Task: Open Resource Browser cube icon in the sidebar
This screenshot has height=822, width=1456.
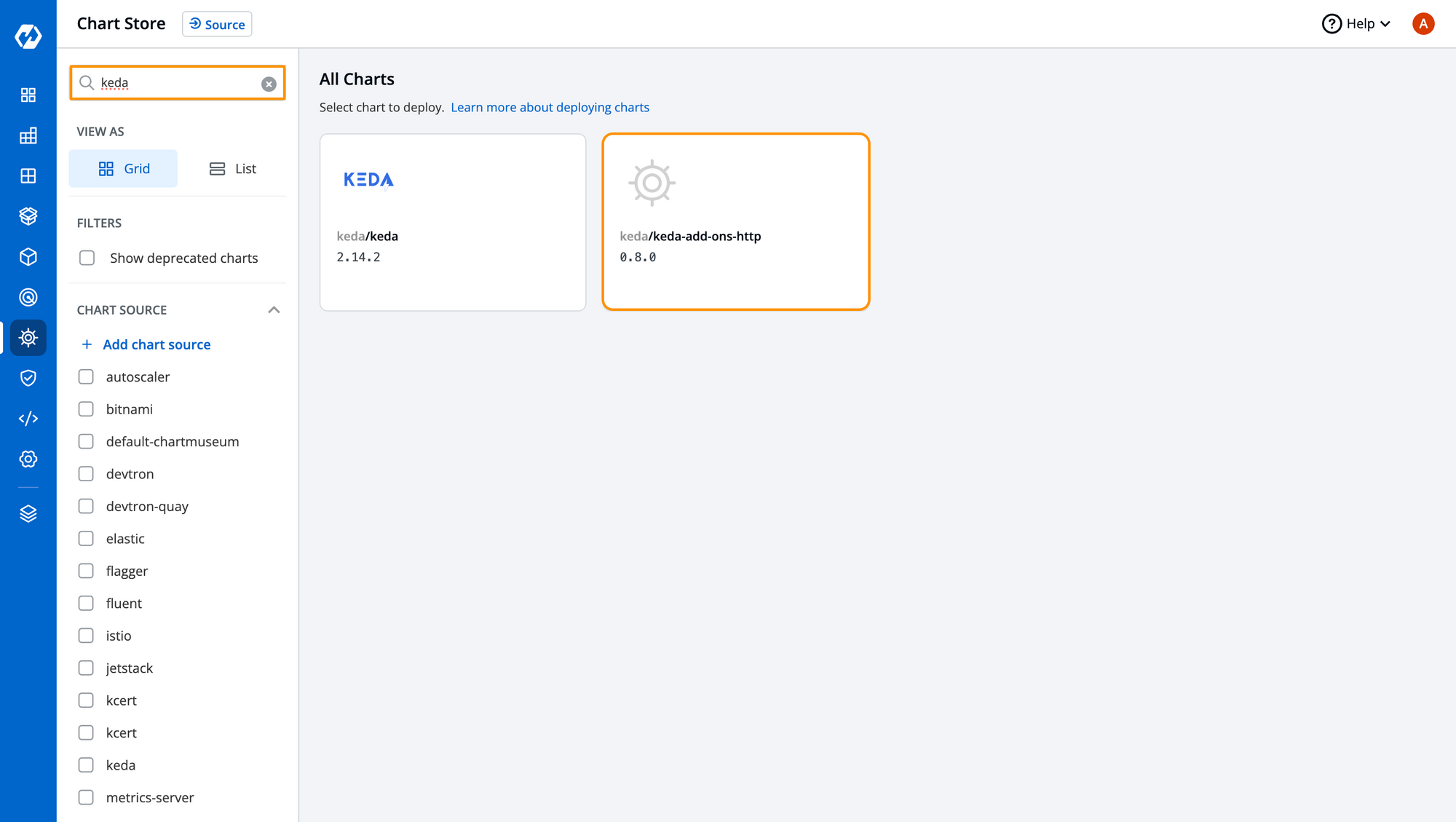Action: (28, 257)
